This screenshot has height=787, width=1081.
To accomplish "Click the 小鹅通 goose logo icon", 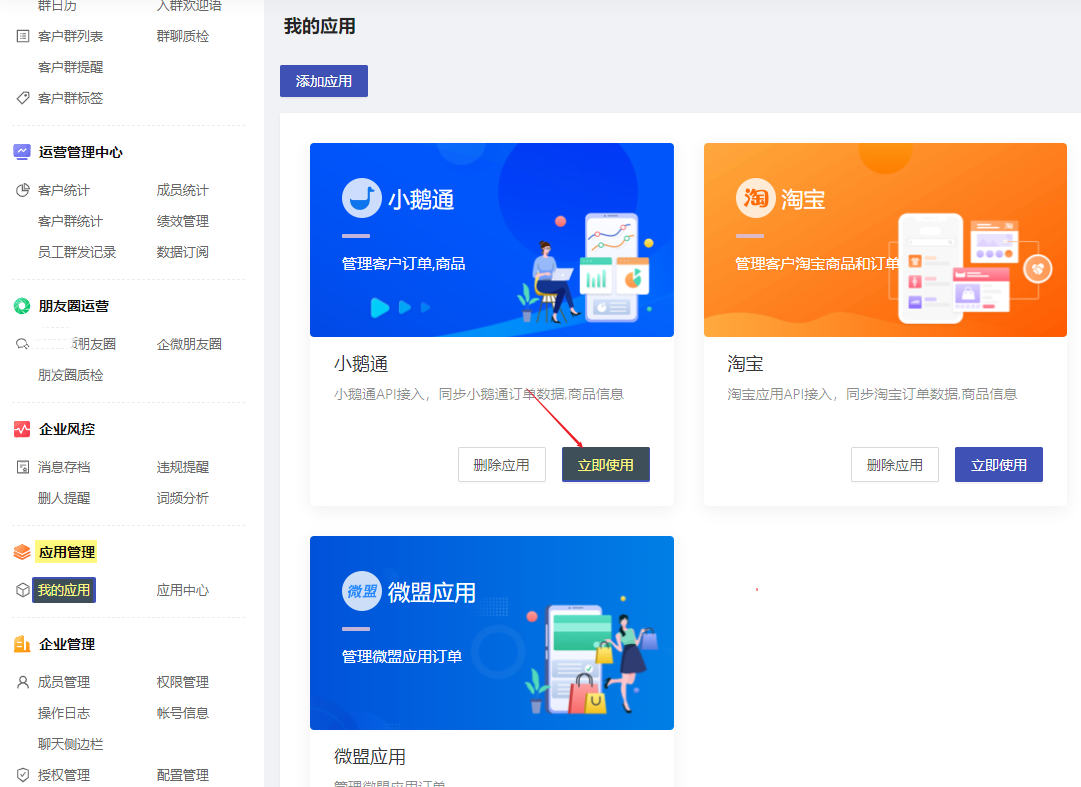I will point(362,198).
